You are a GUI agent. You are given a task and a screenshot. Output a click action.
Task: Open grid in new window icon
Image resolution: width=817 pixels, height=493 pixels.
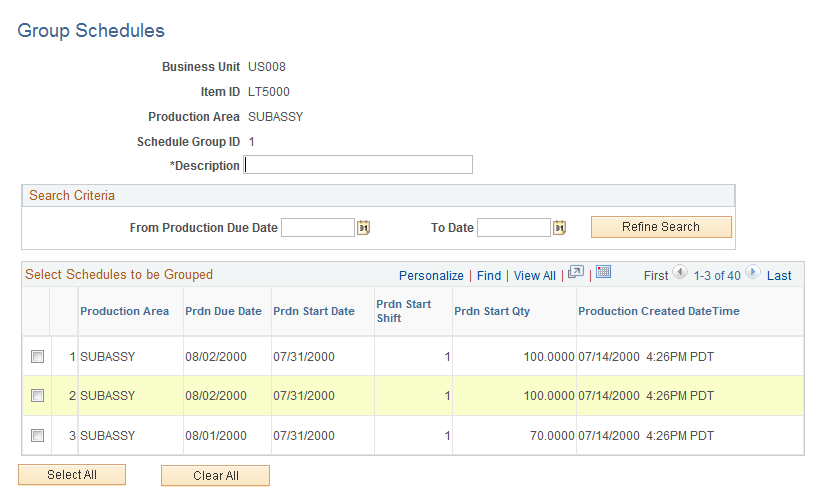pos(576,272)
